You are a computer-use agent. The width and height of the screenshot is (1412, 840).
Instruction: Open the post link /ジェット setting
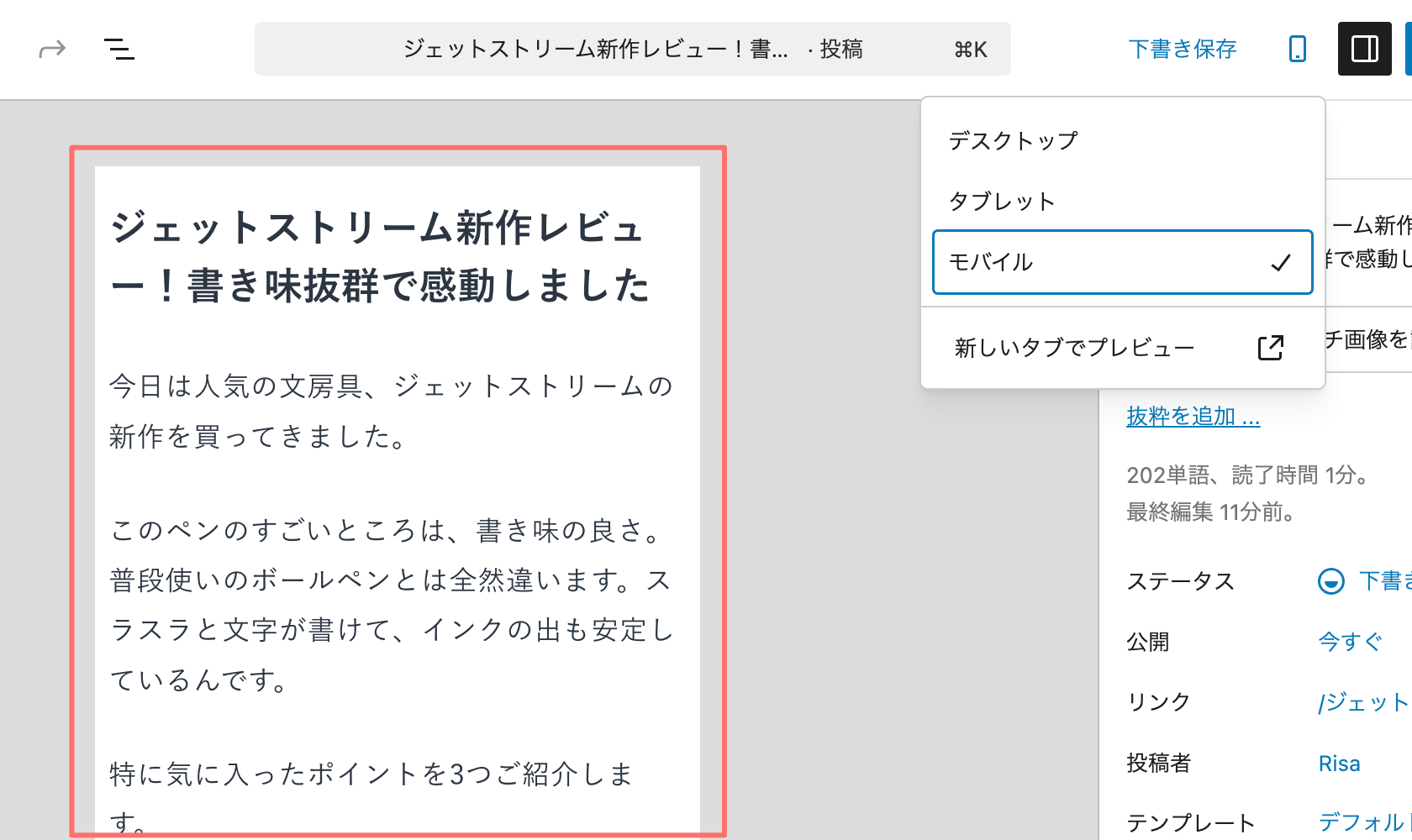[x=1365, y=702]
